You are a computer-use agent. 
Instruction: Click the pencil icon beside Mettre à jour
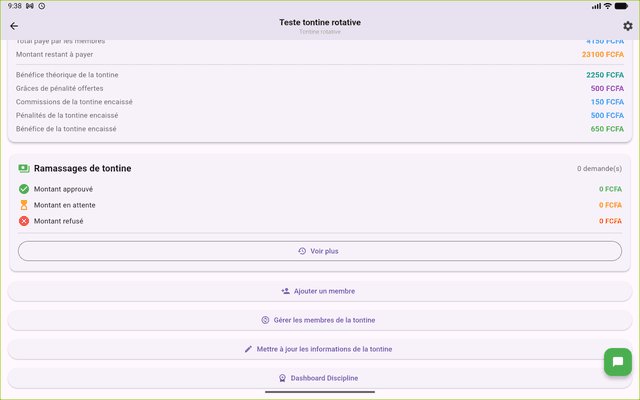pos(248,349)
